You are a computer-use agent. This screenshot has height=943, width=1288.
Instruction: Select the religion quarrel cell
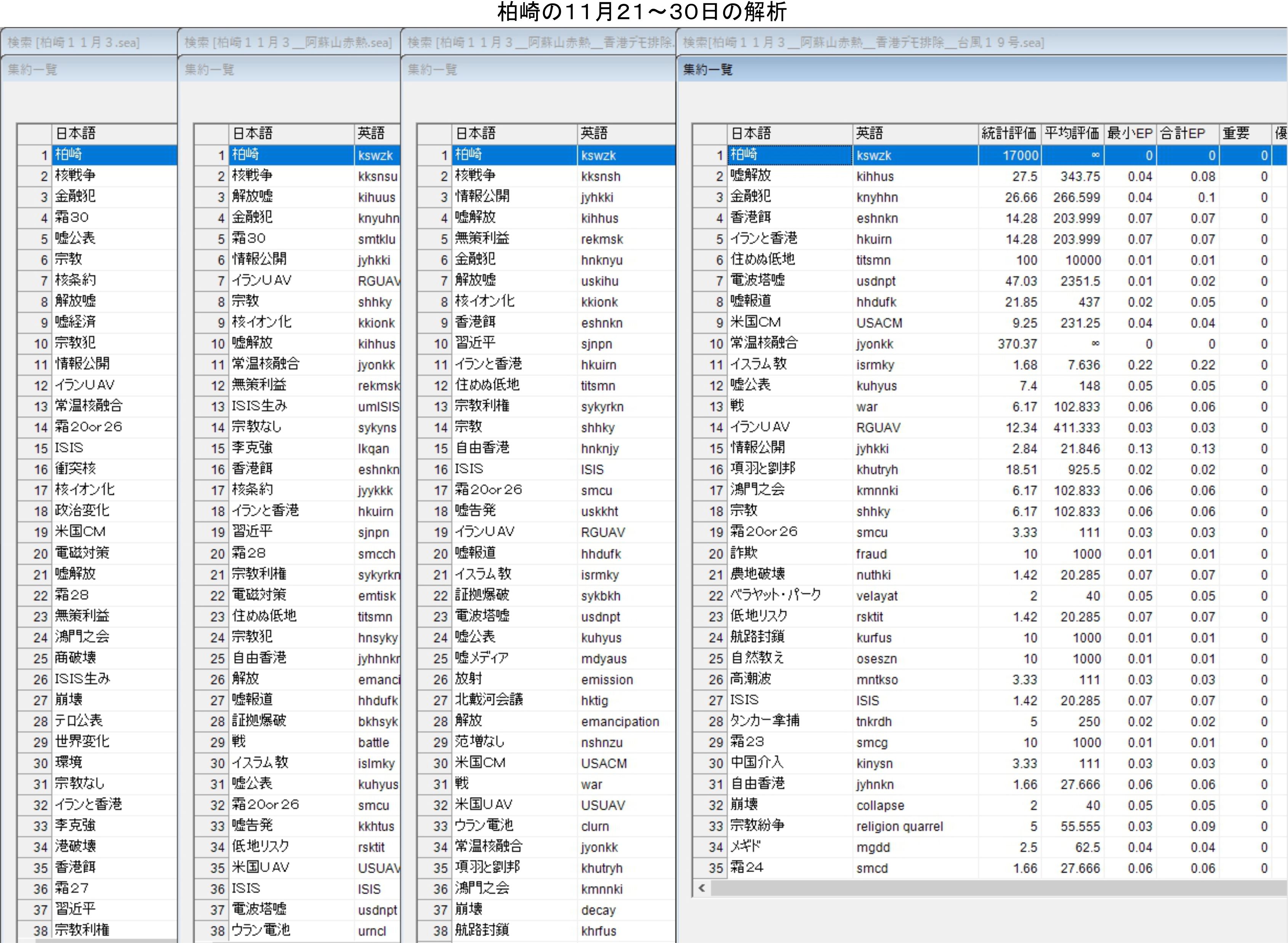coord(899,826)
